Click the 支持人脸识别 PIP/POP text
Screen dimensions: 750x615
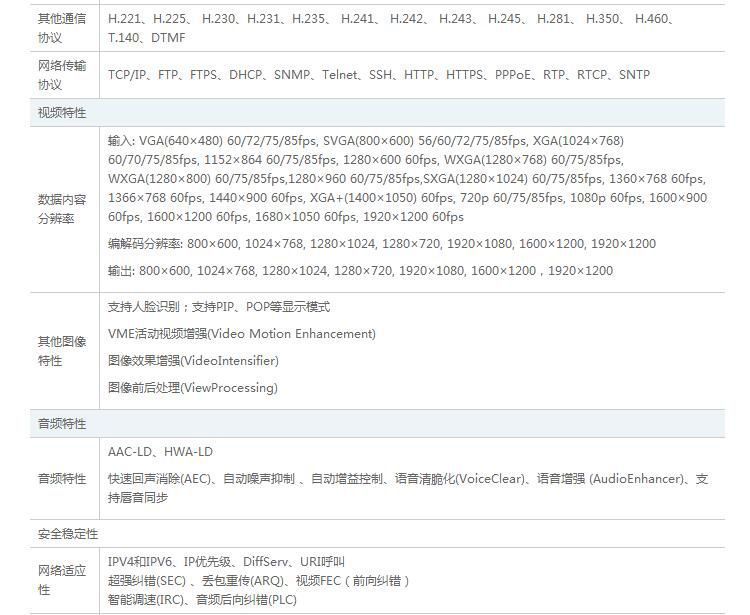218,307
